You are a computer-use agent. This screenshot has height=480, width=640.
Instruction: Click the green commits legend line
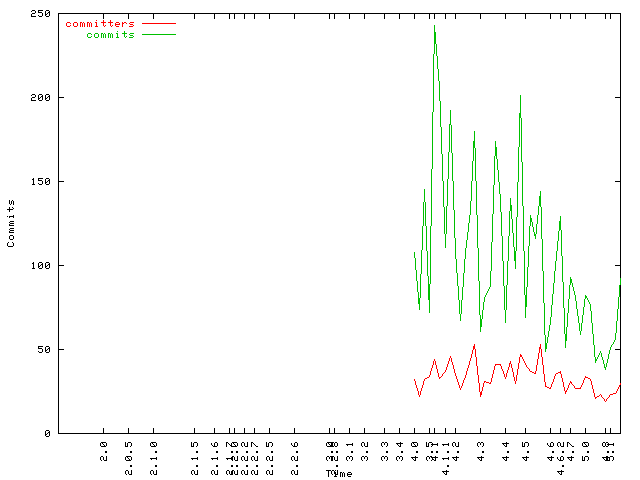pyautogui.click(x=159, y=34)
